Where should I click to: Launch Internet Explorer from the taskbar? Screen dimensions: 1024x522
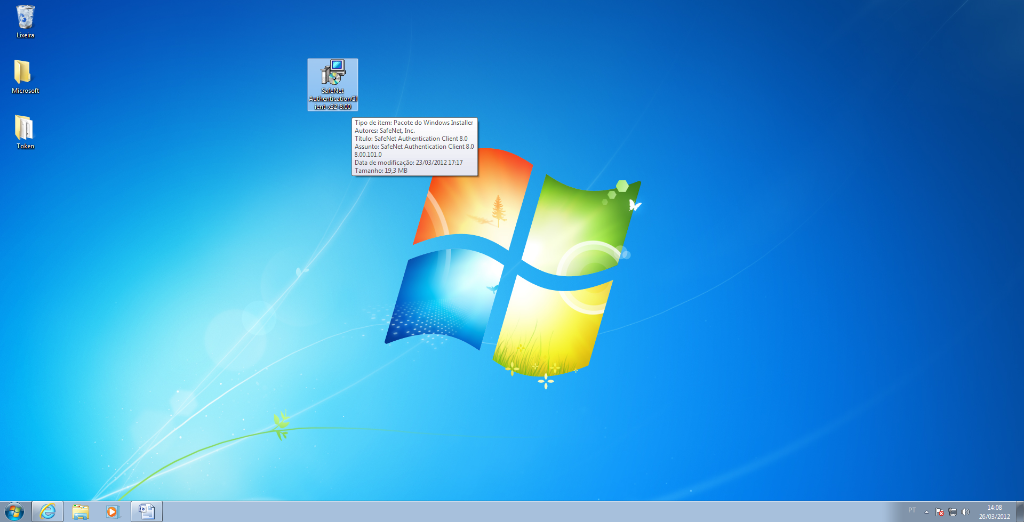pyautogui.click(x=47, y=511)
